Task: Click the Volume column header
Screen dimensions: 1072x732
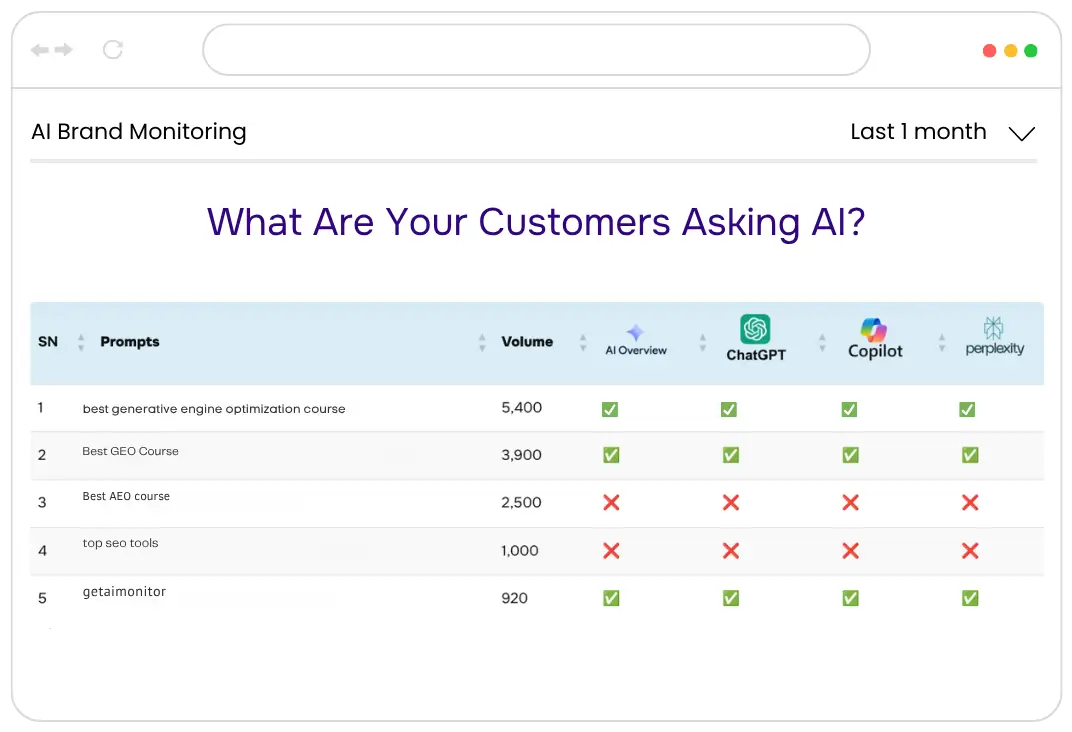Action: click(x=527, y=342)
